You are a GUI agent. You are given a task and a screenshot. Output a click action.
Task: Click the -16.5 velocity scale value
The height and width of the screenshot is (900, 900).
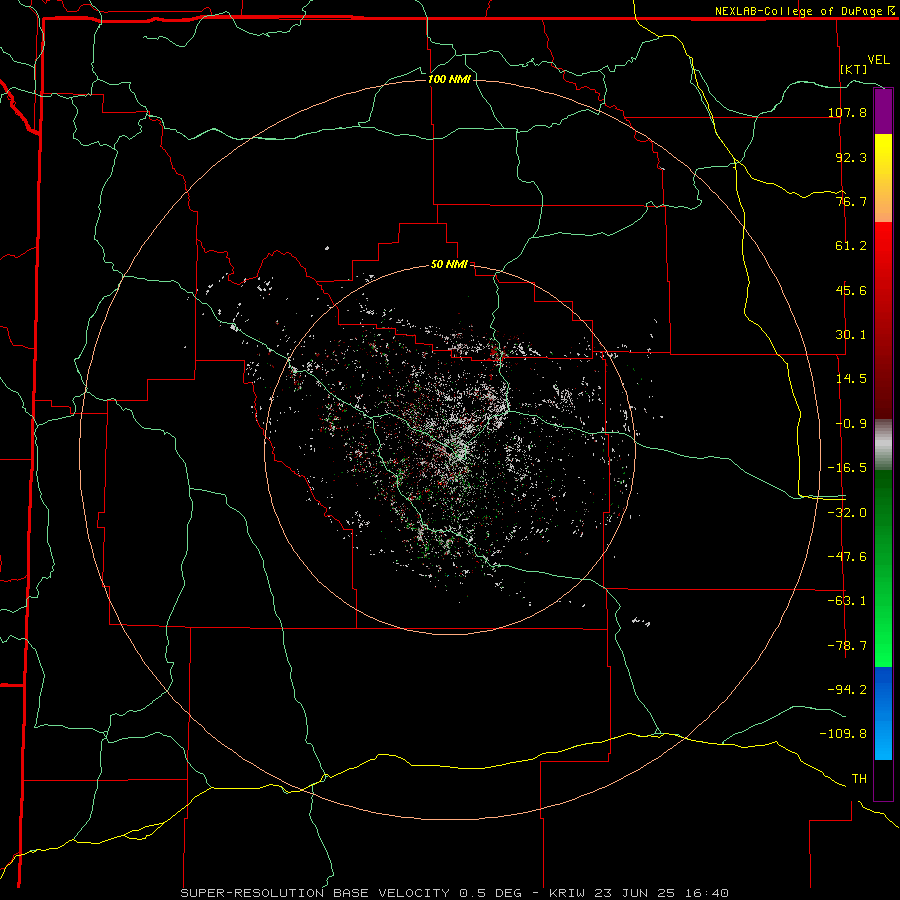(x=847, y=468)
